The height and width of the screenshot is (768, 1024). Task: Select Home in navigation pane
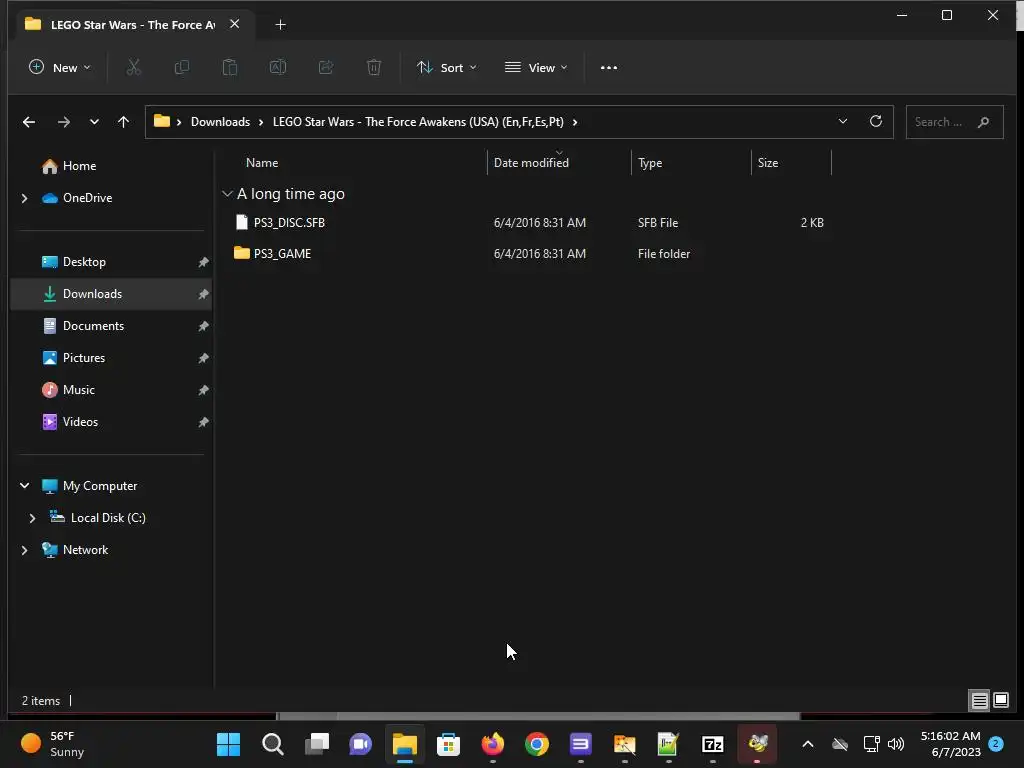point(111,166)
